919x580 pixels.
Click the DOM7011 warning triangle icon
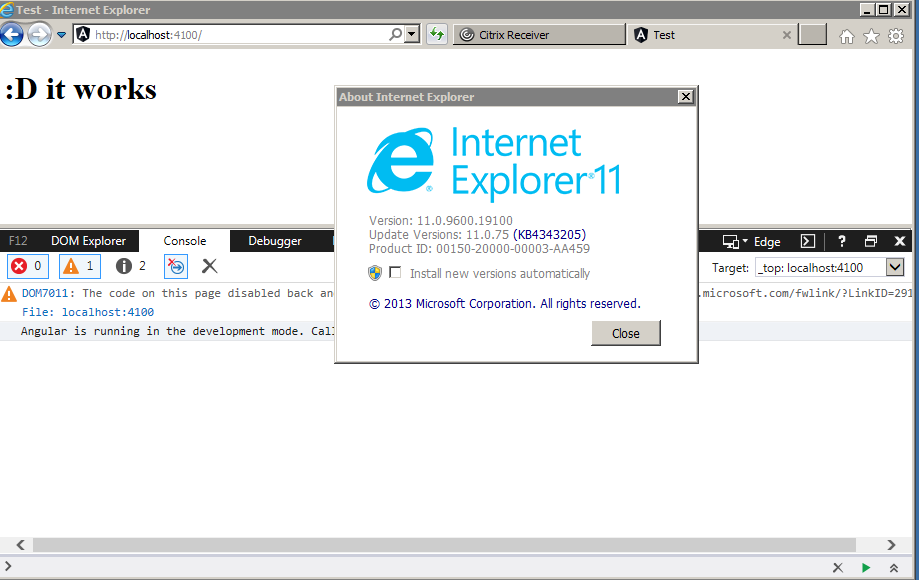(x=9, y=293)
